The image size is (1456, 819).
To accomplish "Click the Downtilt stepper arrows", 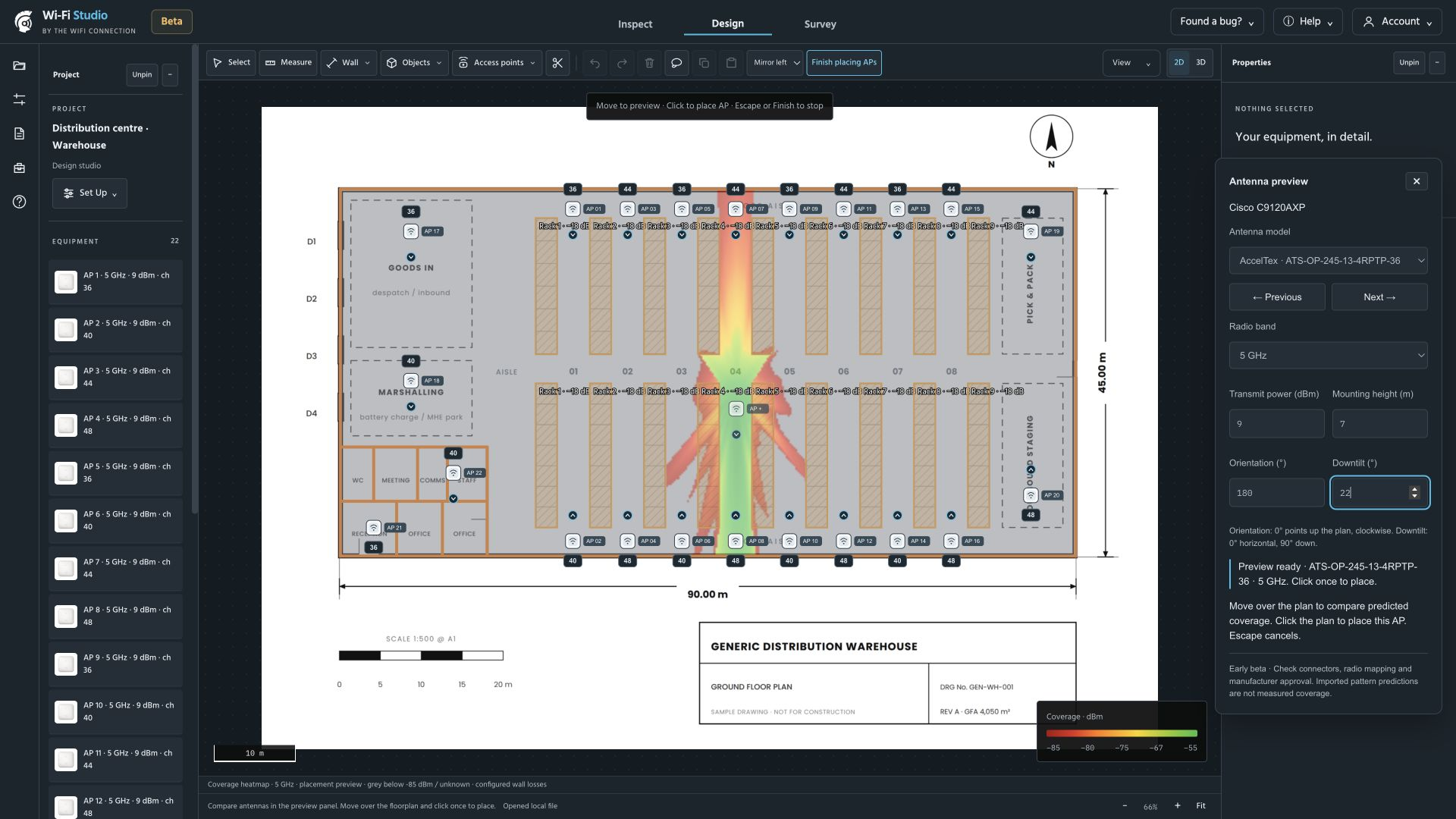I will click(x=1414, y=493).
